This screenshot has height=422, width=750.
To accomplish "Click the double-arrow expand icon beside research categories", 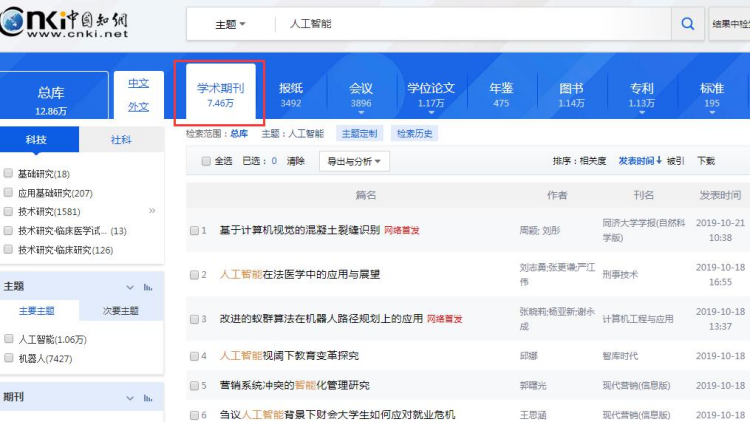I will 152,211.
